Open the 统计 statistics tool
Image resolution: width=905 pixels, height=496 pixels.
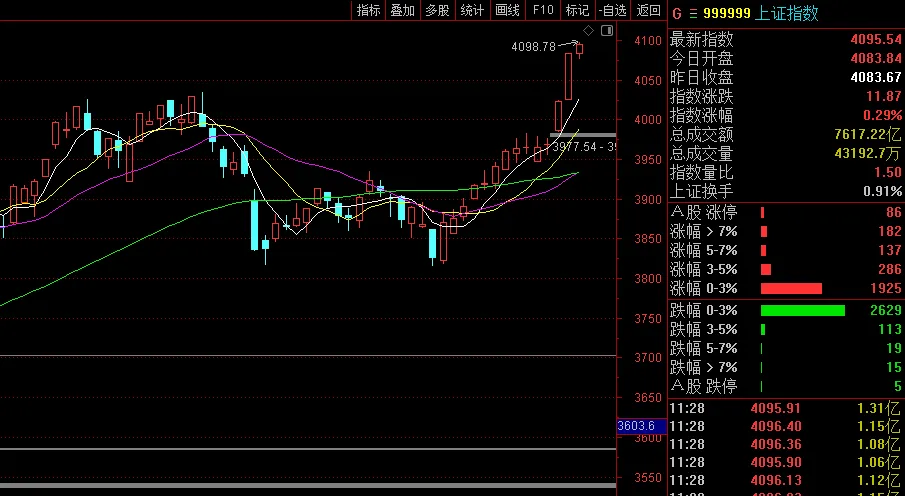coord(472,10)
